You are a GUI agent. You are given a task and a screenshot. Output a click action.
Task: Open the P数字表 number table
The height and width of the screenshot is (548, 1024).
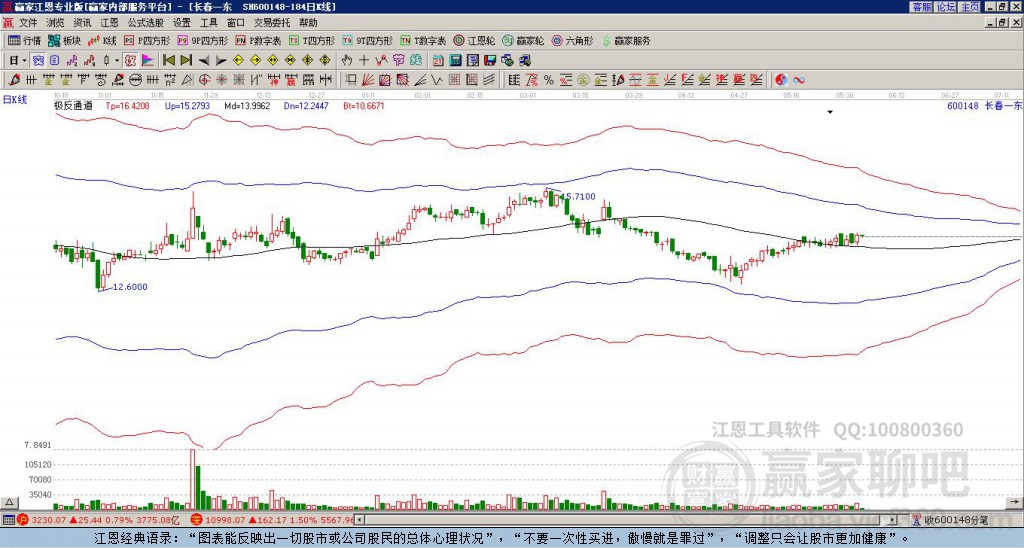click(x=258, y=40)
